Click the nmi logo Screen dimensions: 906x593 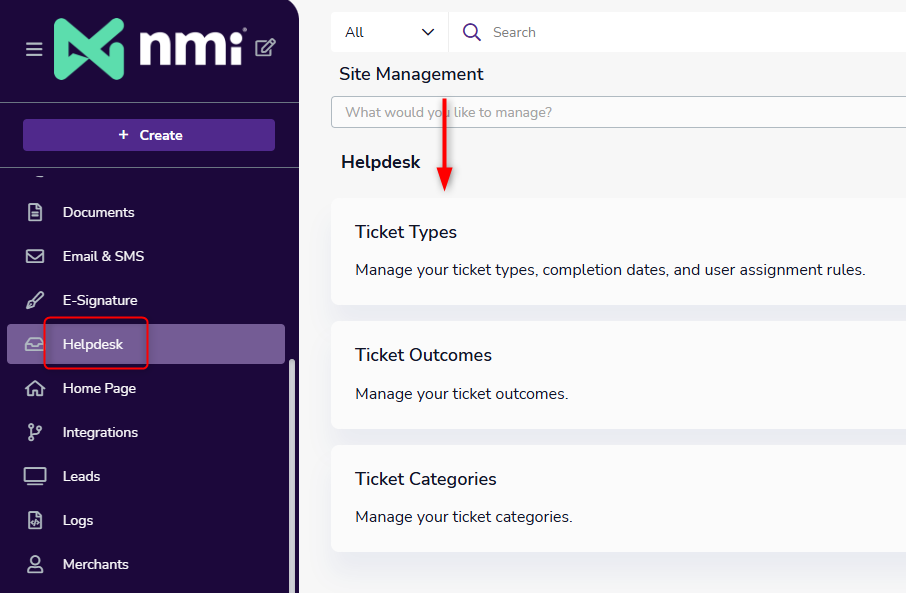(150, 48)
